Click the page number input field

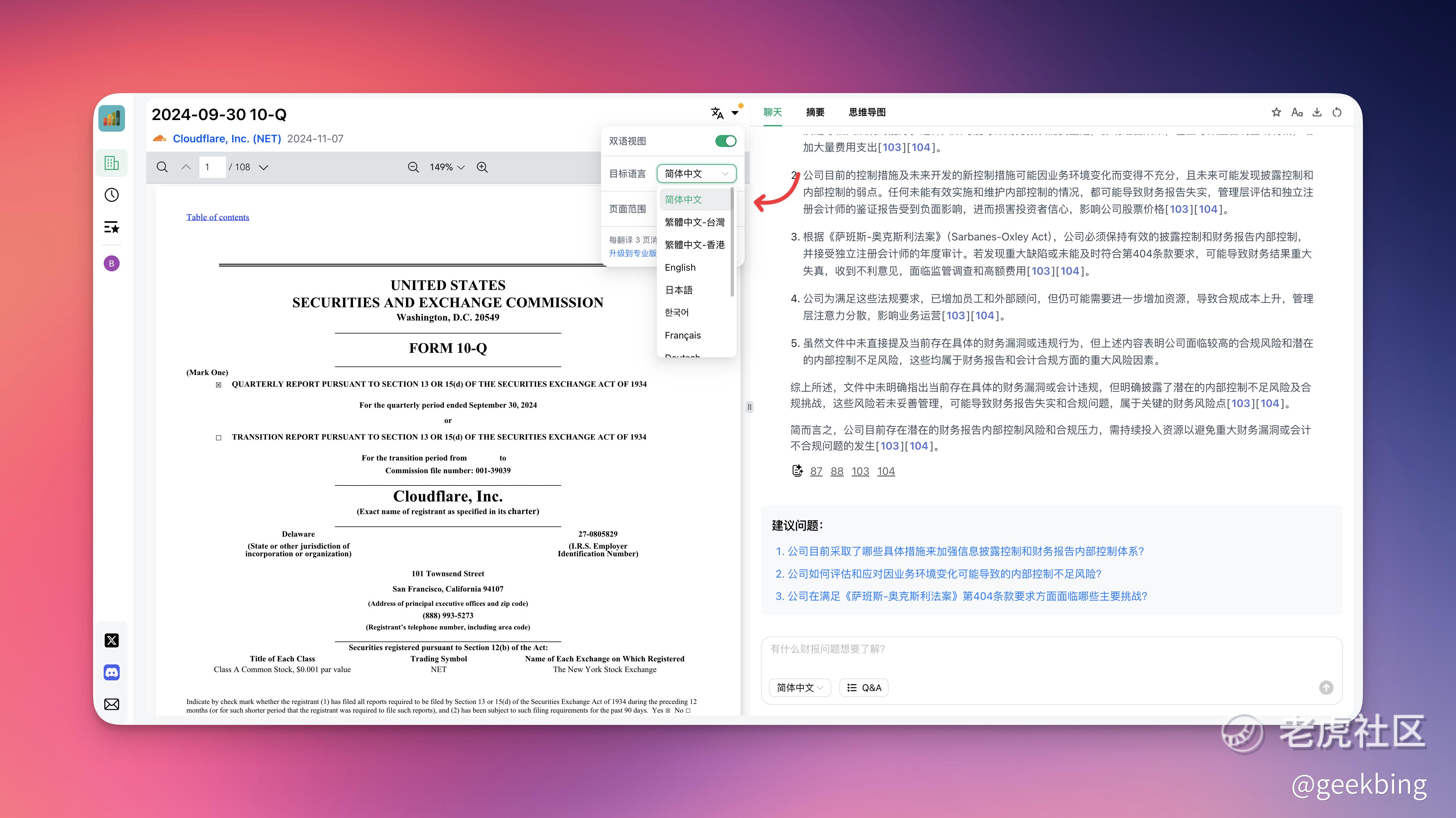212,167
